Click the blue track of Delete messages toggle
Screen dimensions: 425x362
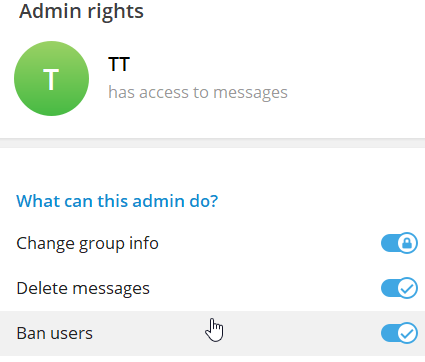point(389,288)
